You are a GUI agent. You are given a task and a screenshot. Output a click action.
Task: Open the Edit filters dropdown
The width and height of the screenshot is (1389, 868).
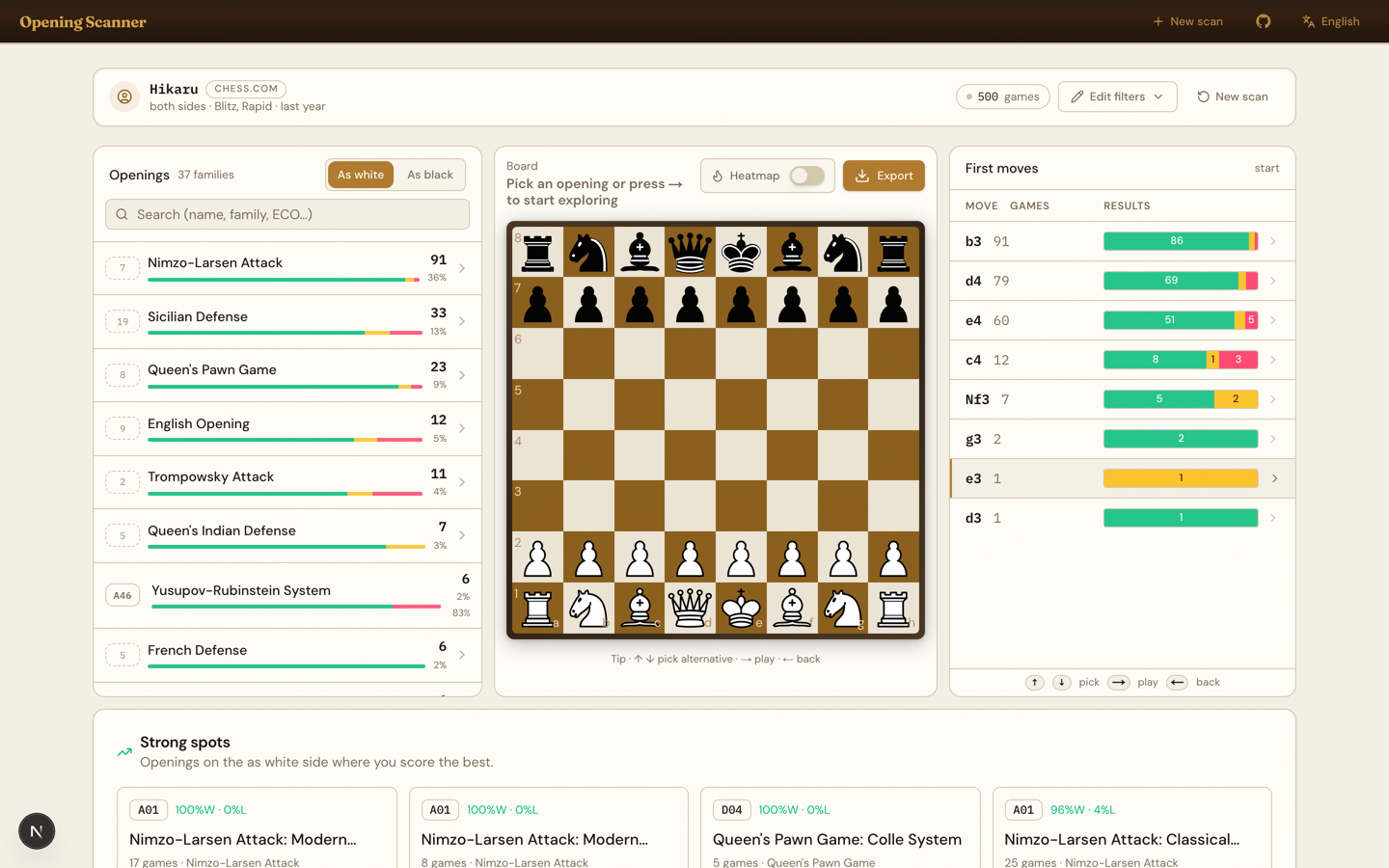[1117, 96]
